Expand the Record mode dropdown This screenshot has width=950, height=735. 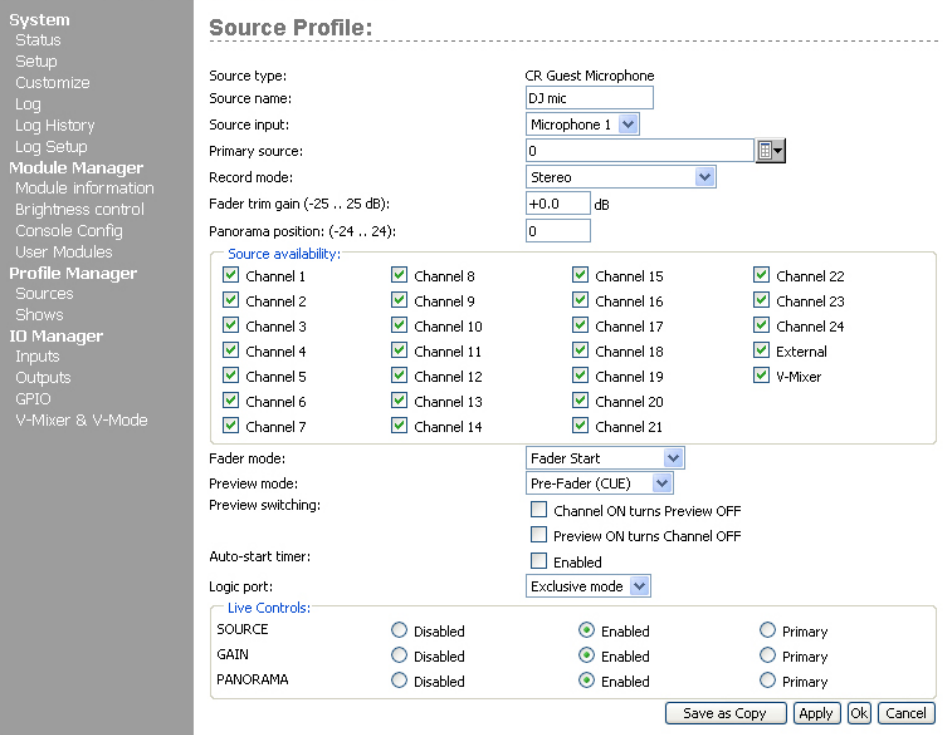[705, 176]
